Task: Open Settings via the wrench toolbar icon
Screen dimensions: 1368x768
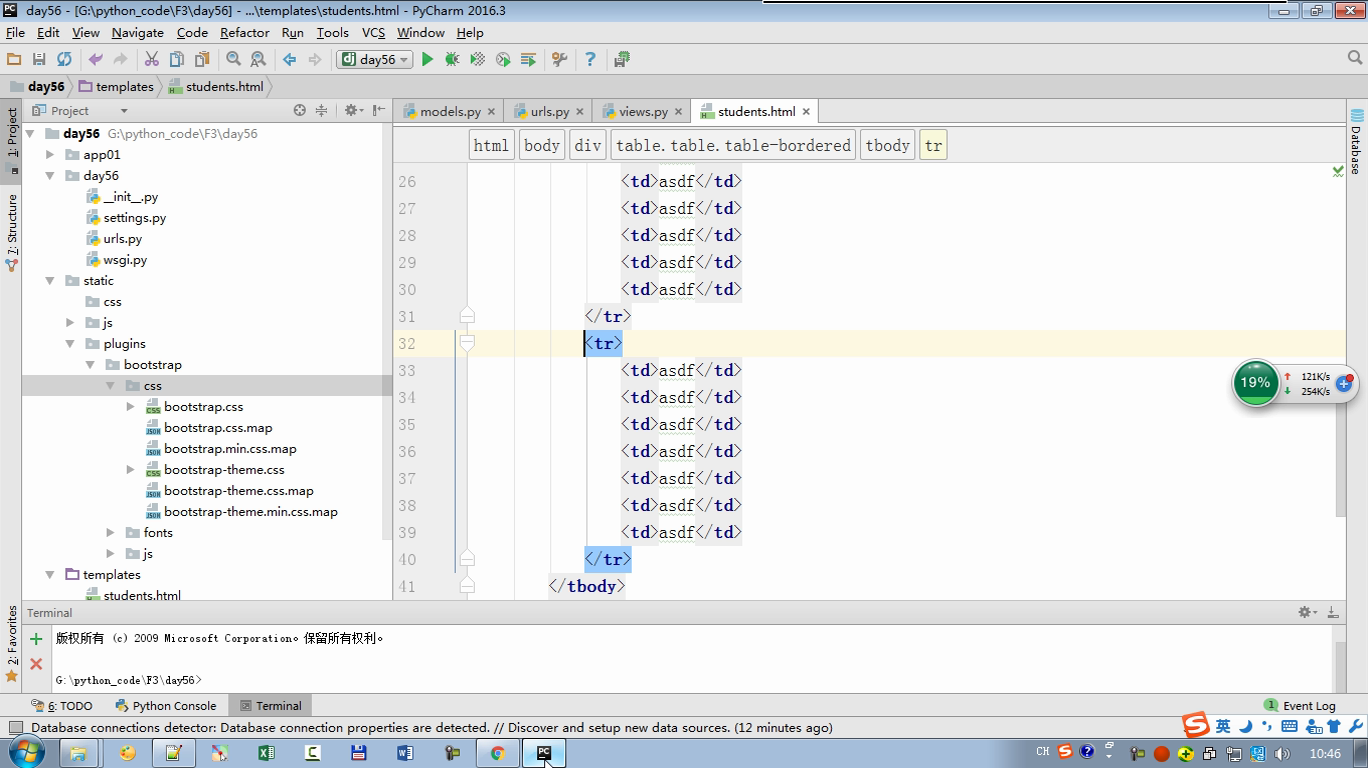Action: click(560, 60)
